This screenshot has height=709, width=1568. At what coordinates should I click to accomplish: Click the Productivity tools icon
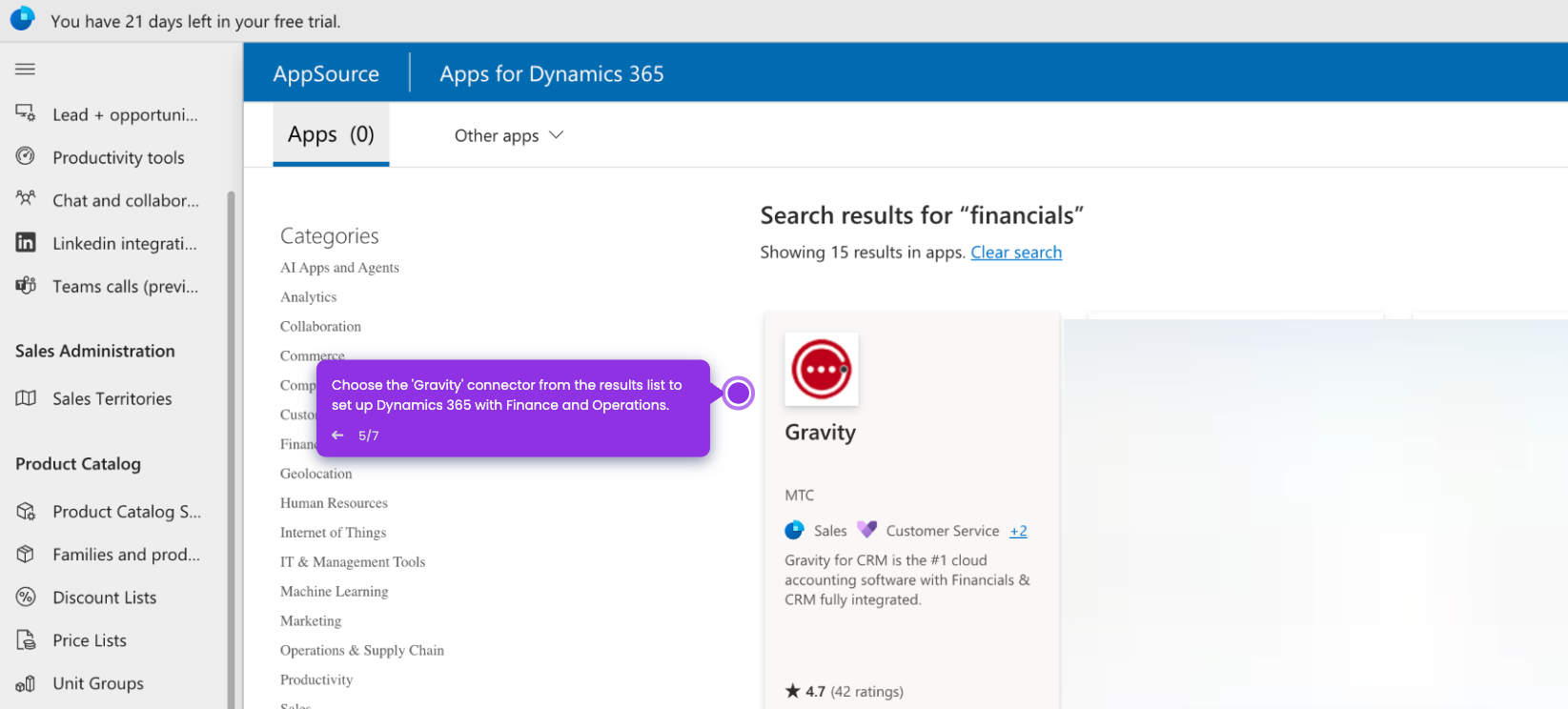pyautogui.click(x=26, y=156)
